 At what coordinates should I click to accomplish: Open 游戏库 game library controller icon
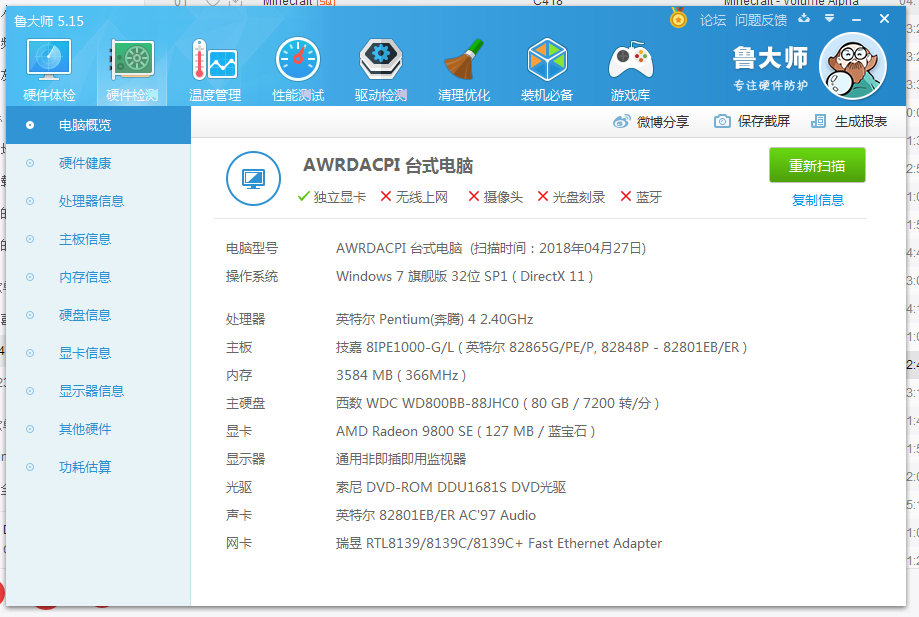(630, 69)
